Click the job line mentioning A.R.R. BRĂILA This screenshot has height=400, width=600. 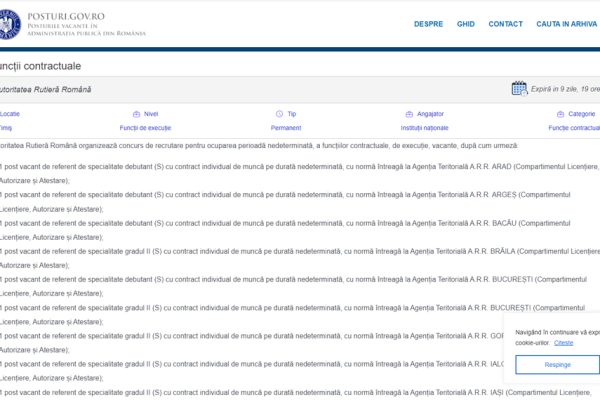(x=300, y=258)
